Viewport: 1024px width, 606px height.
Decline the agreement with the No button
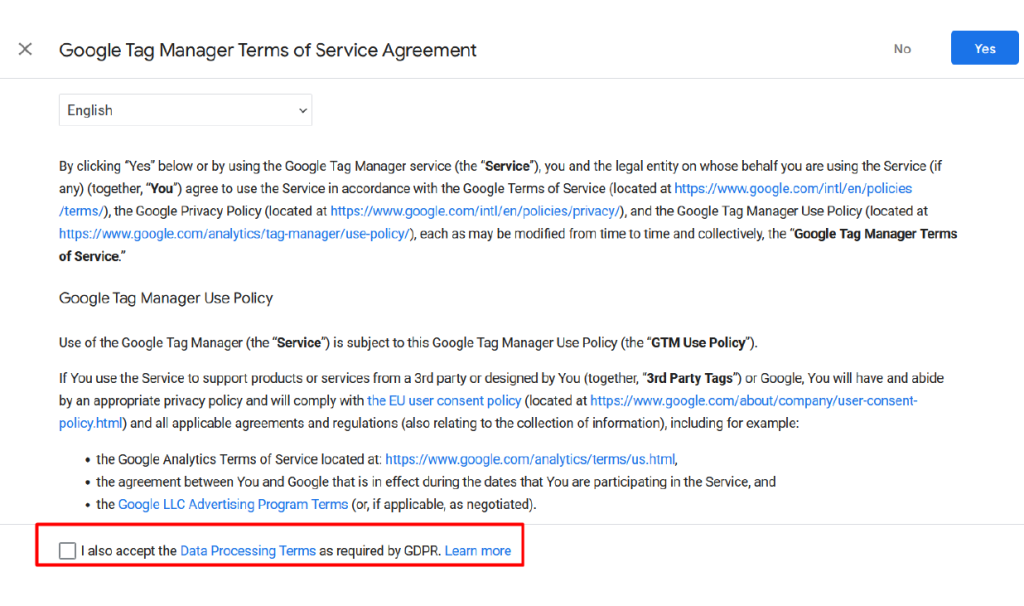point(902,49)
